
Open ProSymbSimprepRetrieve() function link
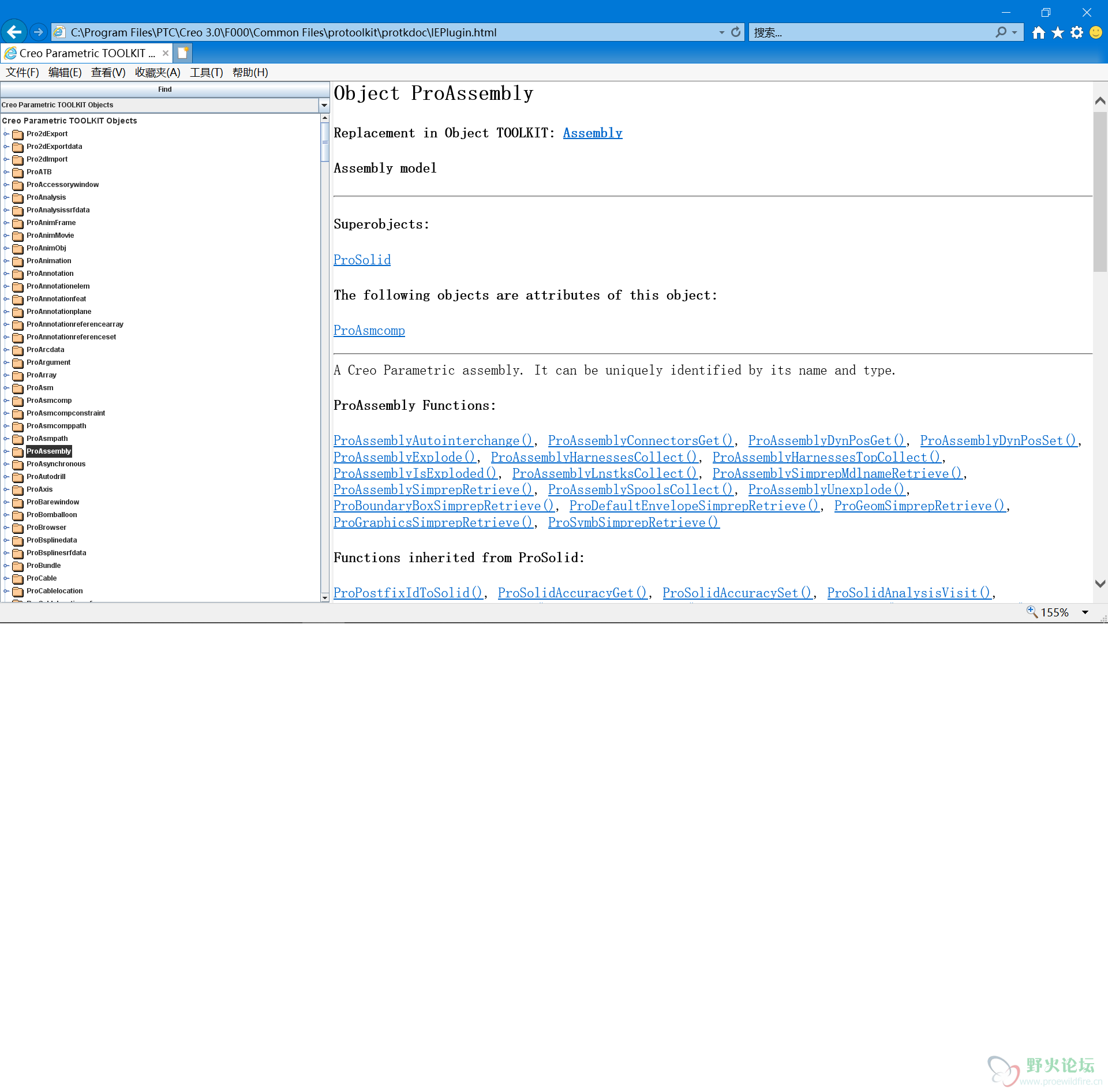(634, 522)
